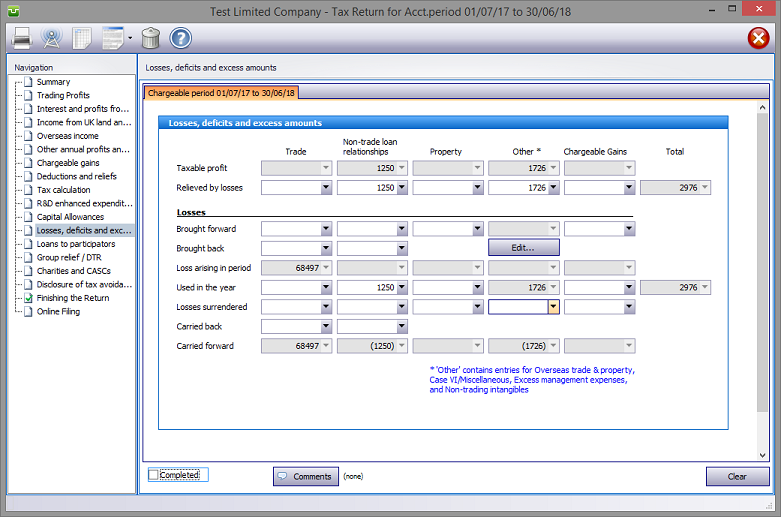Click Brought forward Property input field
Viewport: 781px width, 517px height.
pyautogui.click(x=442, y=229)
